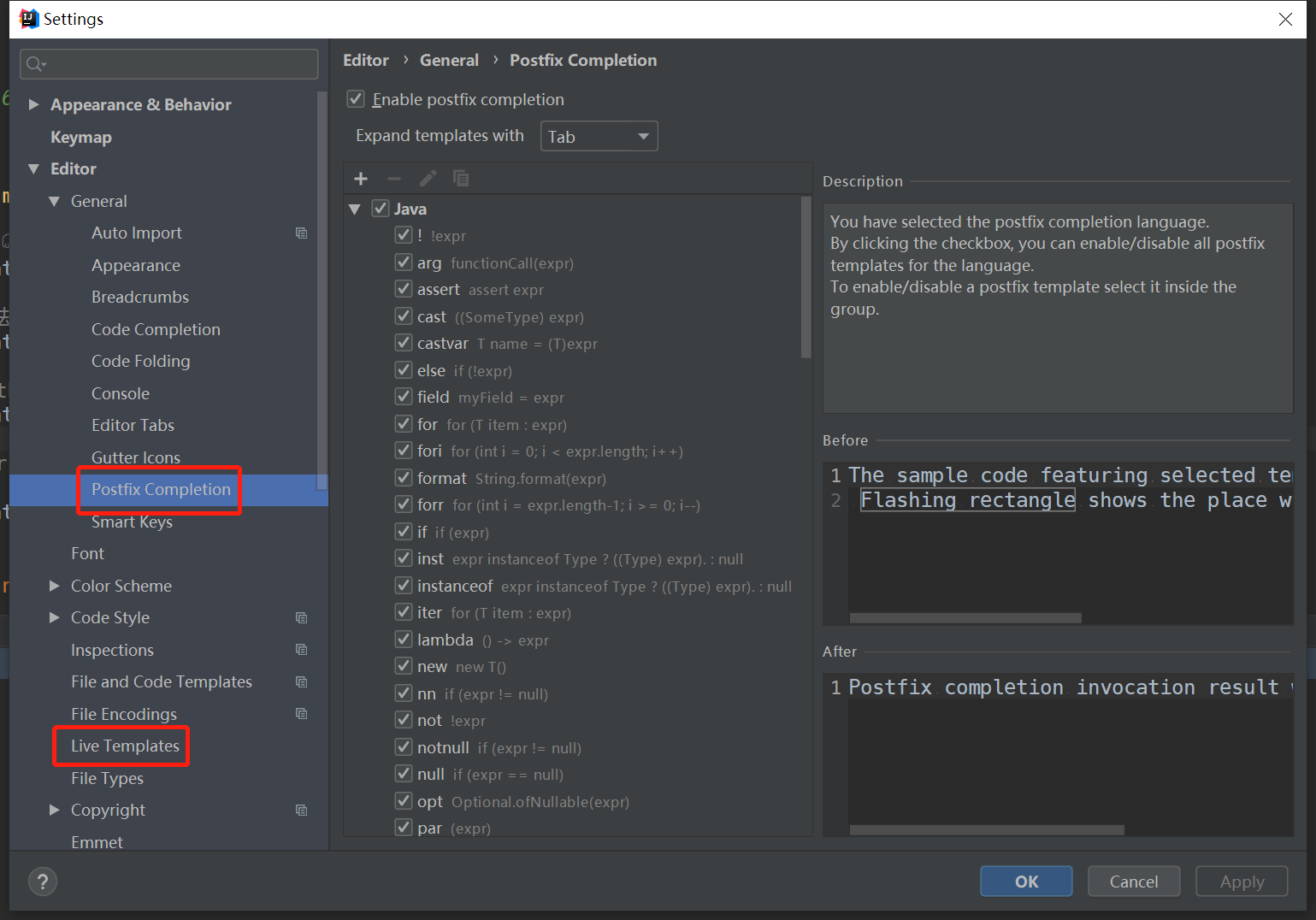The image size is (1316, 920).
Task: Open Gutter Icons settings
Action: click(136, 457)
